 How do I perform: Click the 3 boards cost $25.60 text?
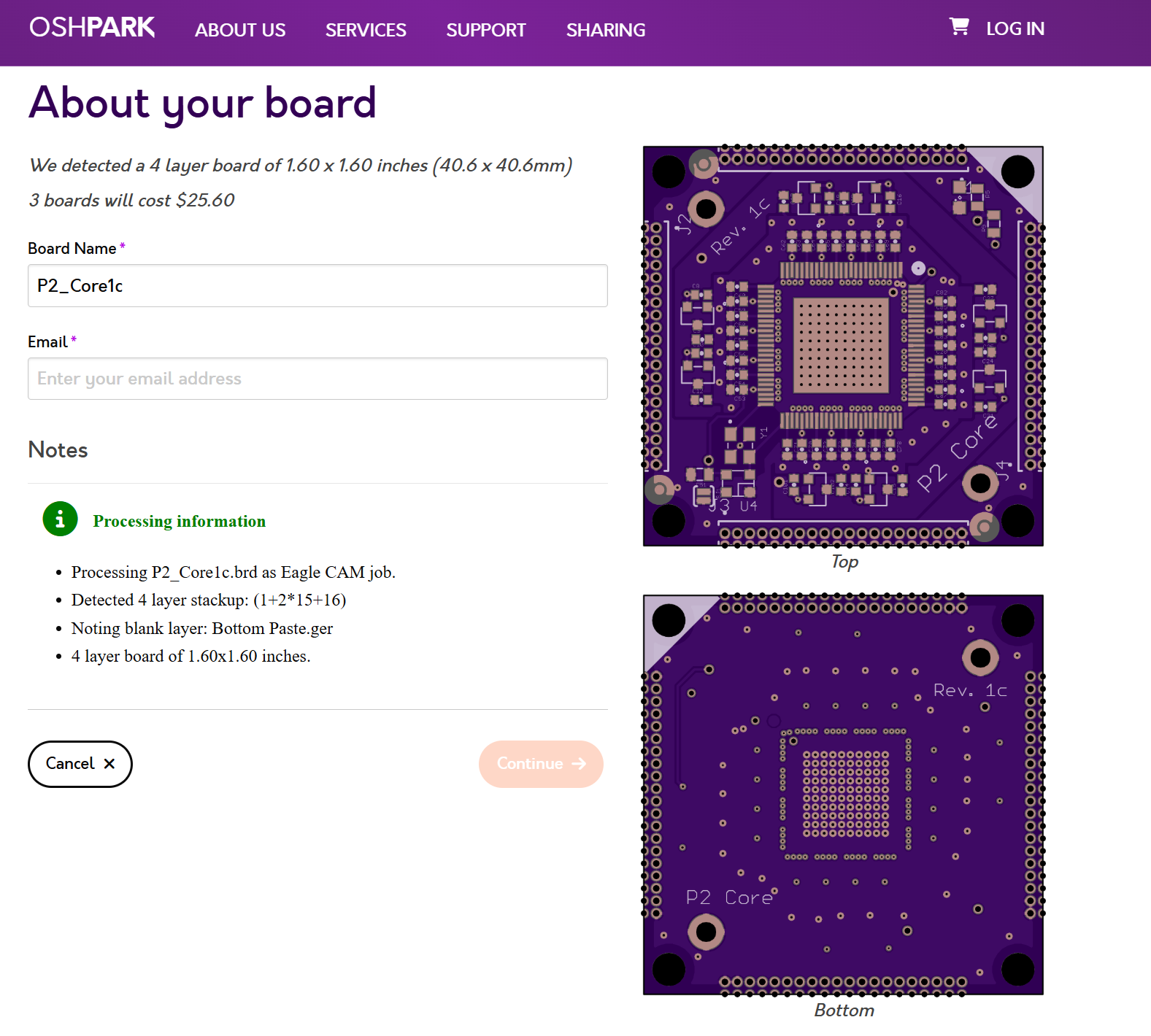coord(132,201)
